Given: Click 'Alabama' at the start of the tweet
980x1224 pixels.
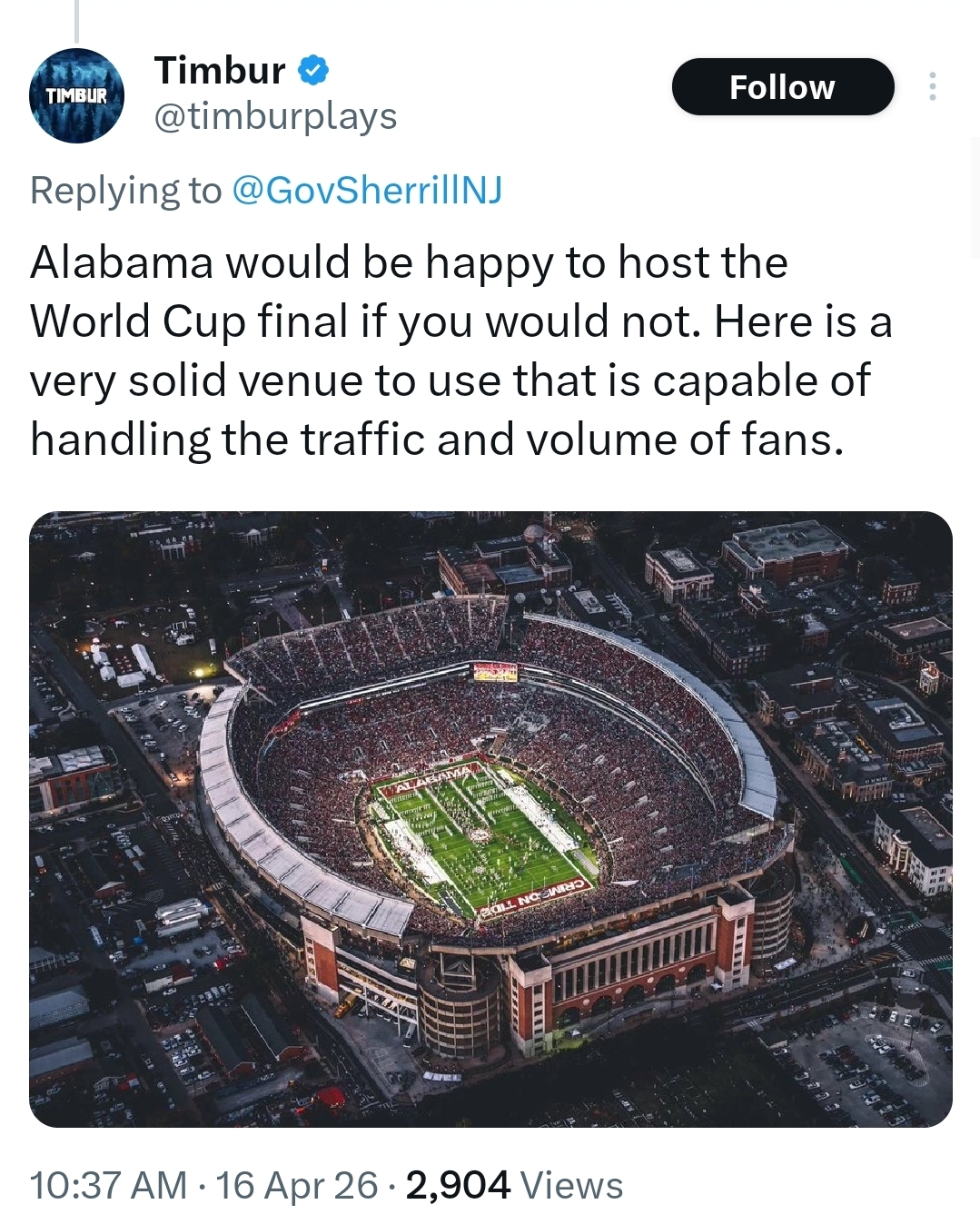Looking at the screenshot, I should pyautogui.click(x=122, y=262).
